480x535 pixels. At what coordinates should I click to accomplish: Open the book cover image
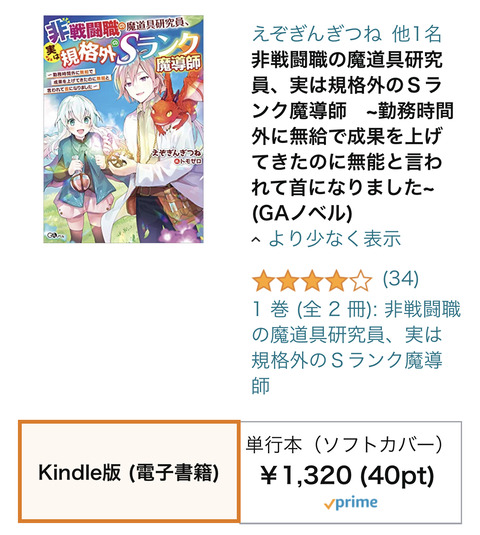tap(123, 129)
